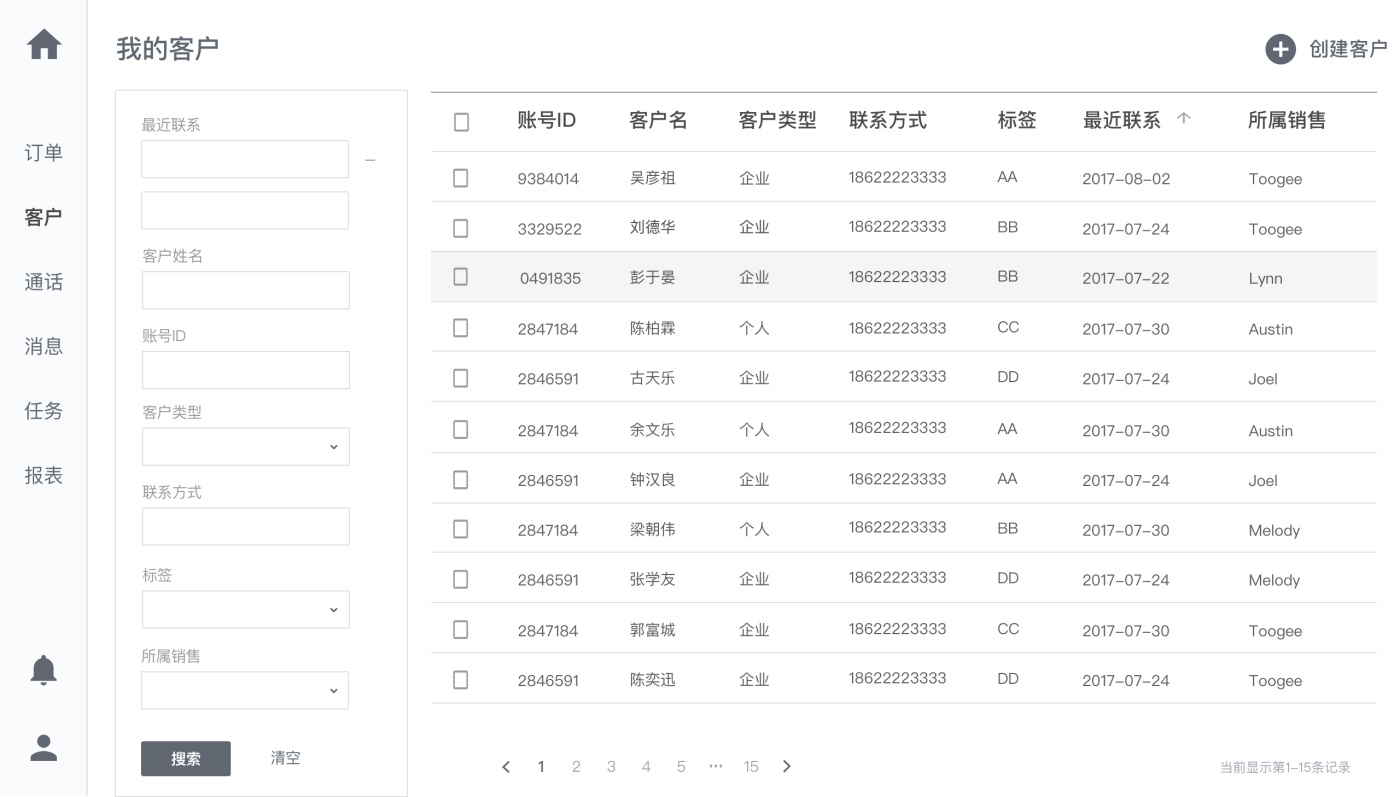The width and height of the screenshot is (1400, 797).
Task: Select page 1 in pagination
Action: pos(541,767)
